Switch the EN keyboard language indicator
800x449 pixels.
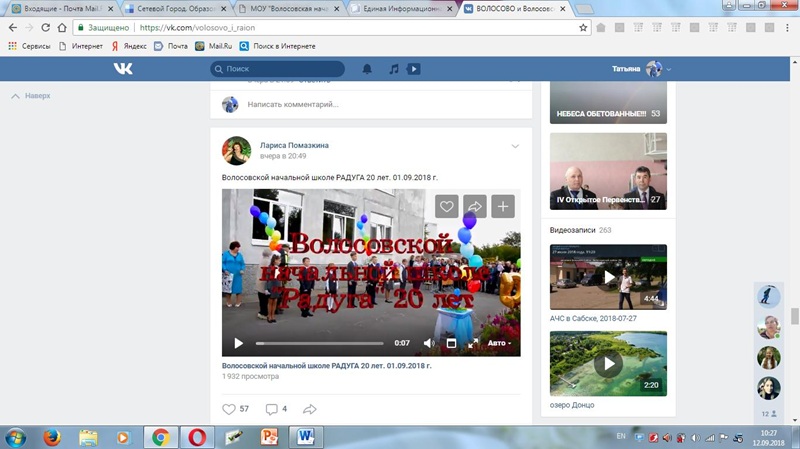pyautogui.click(x=621, y=436)
